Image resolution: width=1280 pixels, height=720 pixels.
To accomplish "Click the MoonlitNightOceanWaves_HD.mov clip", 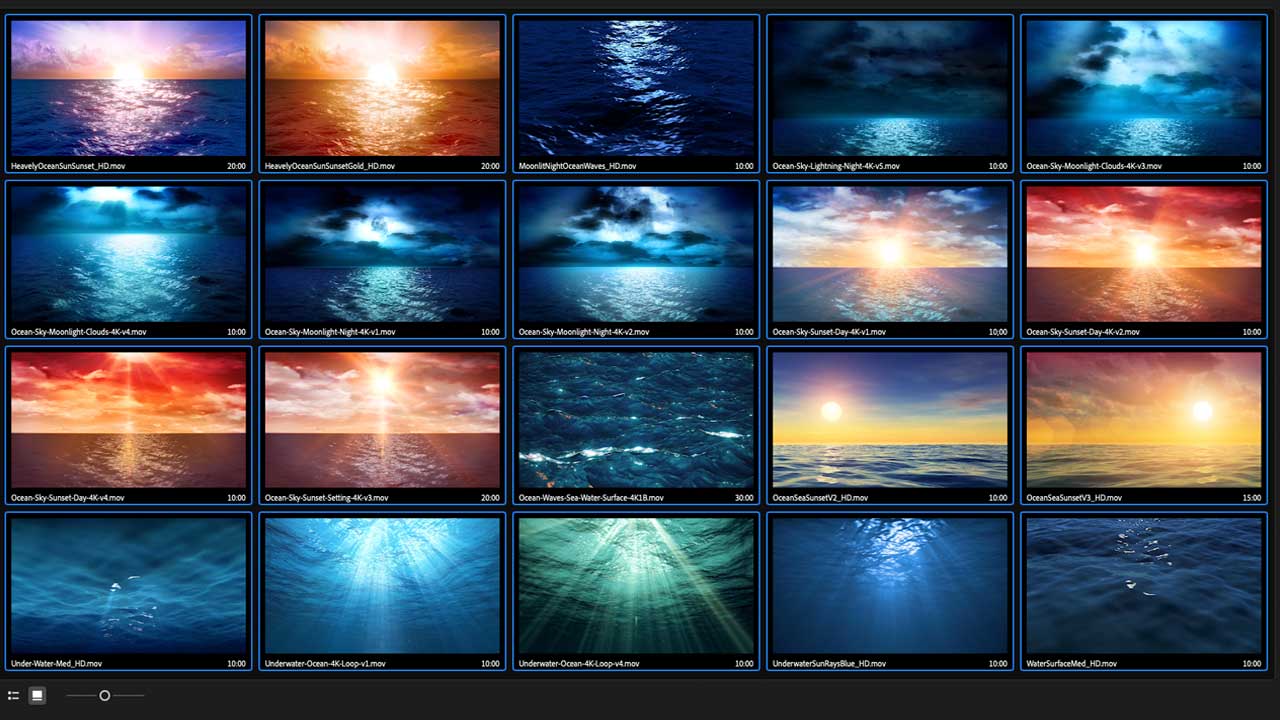I will pos(636,88).
